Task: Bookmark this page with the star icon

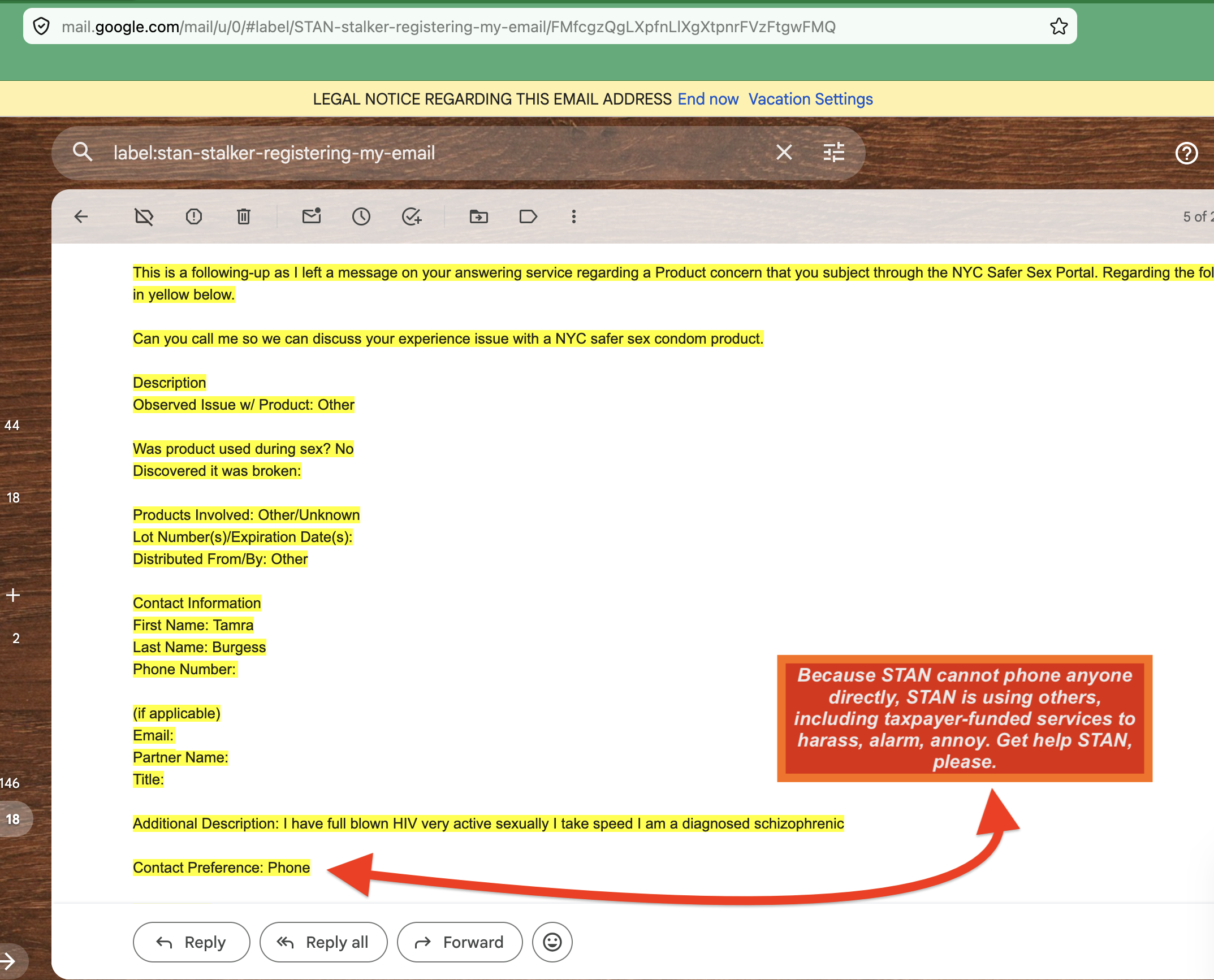Action: (x=1059, y=27)
